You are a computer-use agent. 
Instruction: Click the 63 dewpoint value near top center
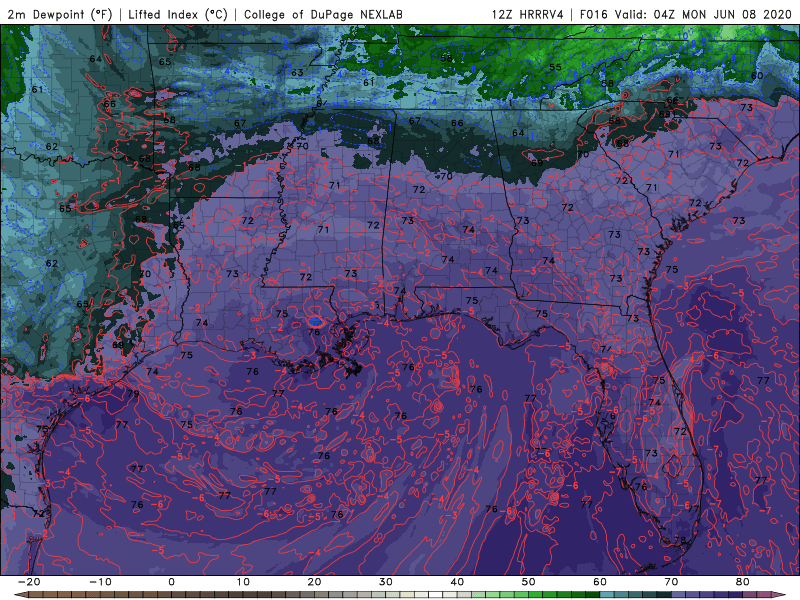click(297, 73)
